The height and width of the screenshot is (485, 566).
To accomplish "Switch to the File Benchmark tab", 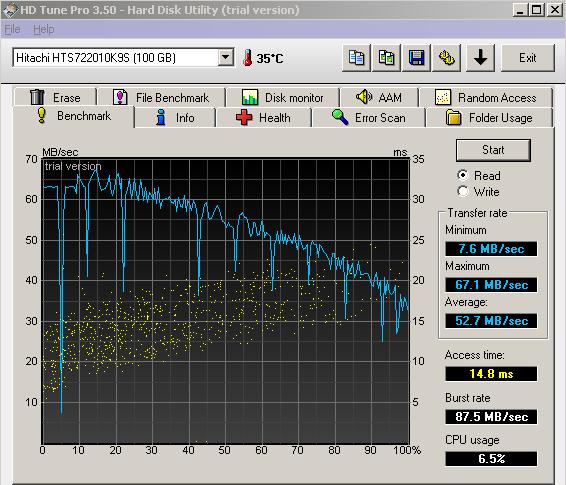I will (x=161, y=97).
